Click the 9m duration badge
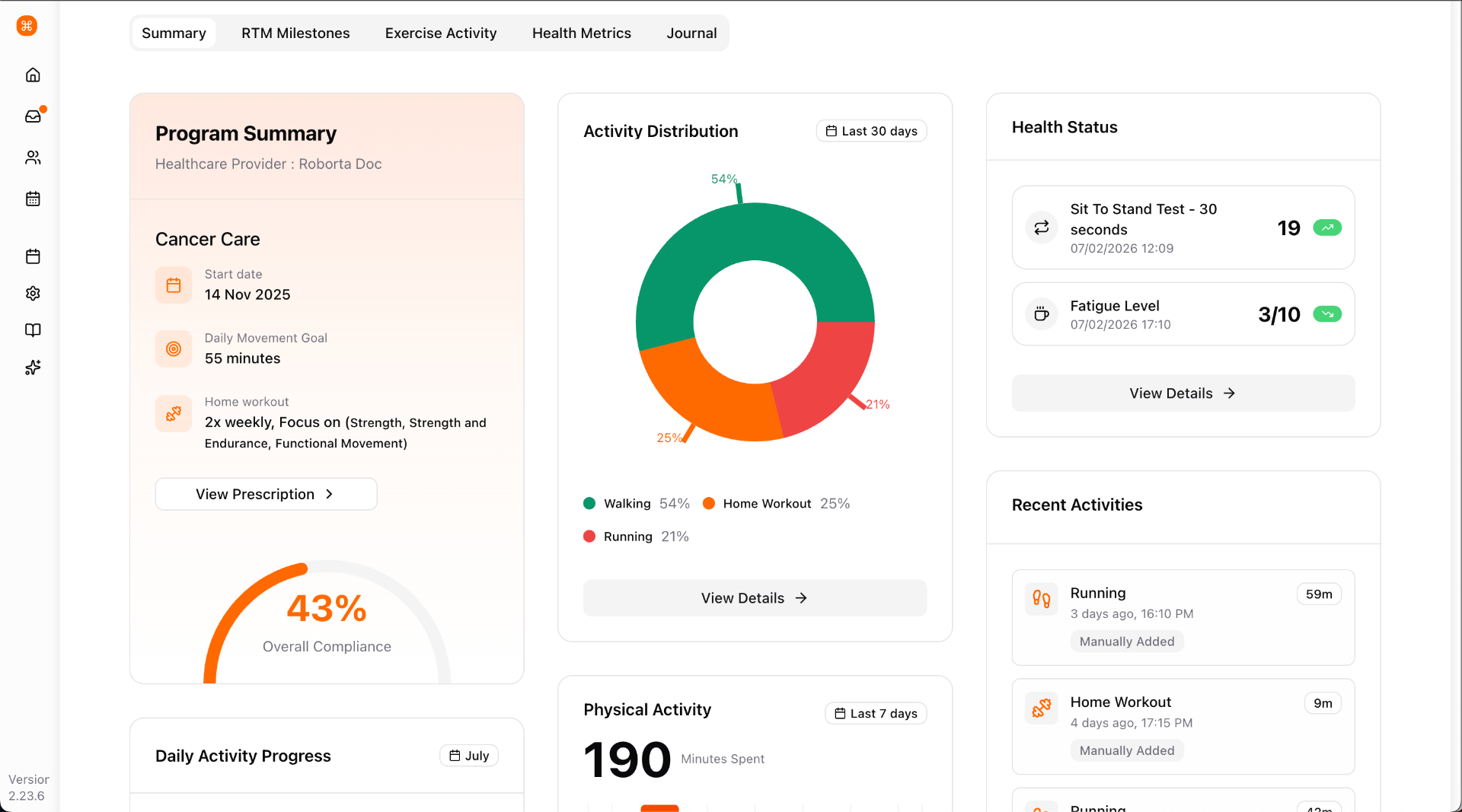 pos(1323,703)
